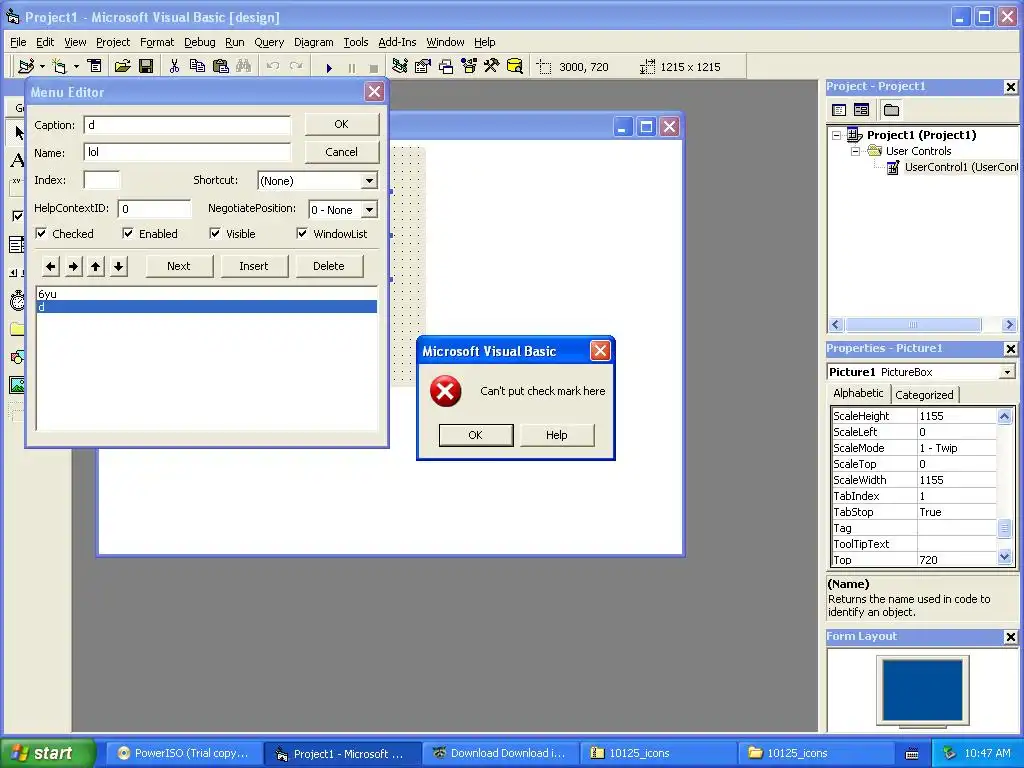The image size is (1024, 768).
Task: Click the Properties list scroll-up arrow
Action: click(x=1004, y=416)
